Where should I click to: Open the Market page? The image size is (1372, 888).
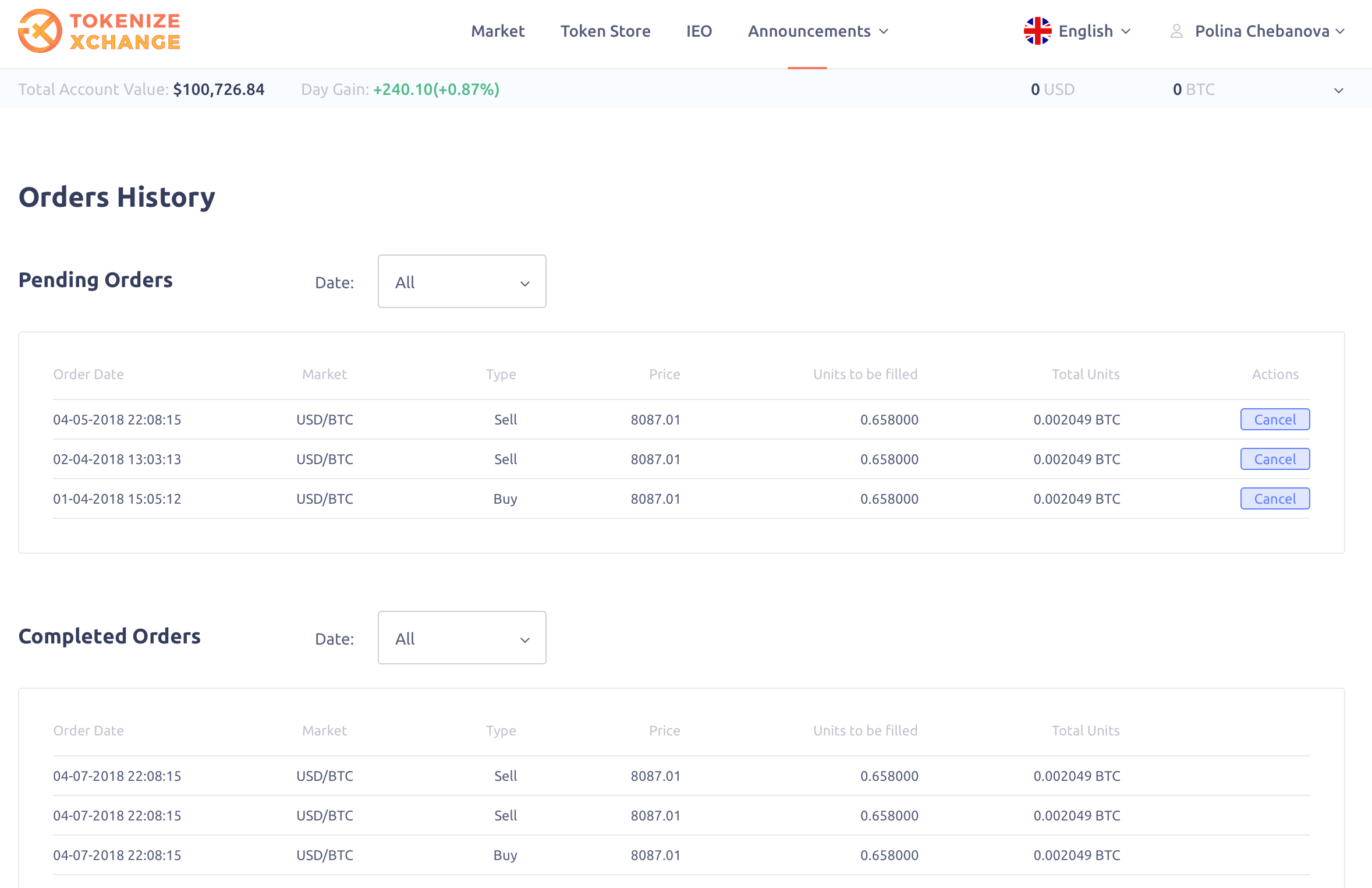click(498, 31)
